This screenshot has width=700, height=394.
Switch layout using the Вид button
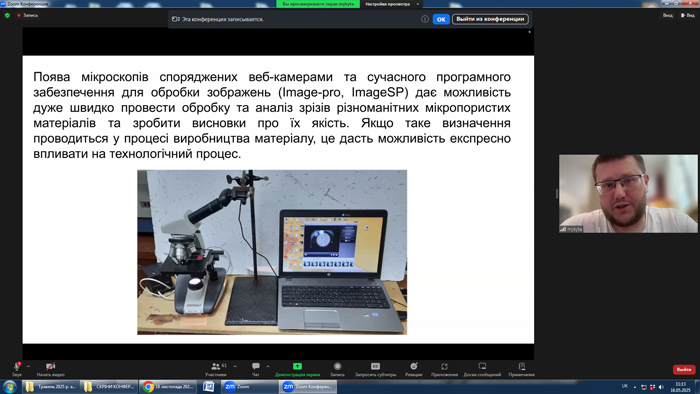[x=688, y=15]
